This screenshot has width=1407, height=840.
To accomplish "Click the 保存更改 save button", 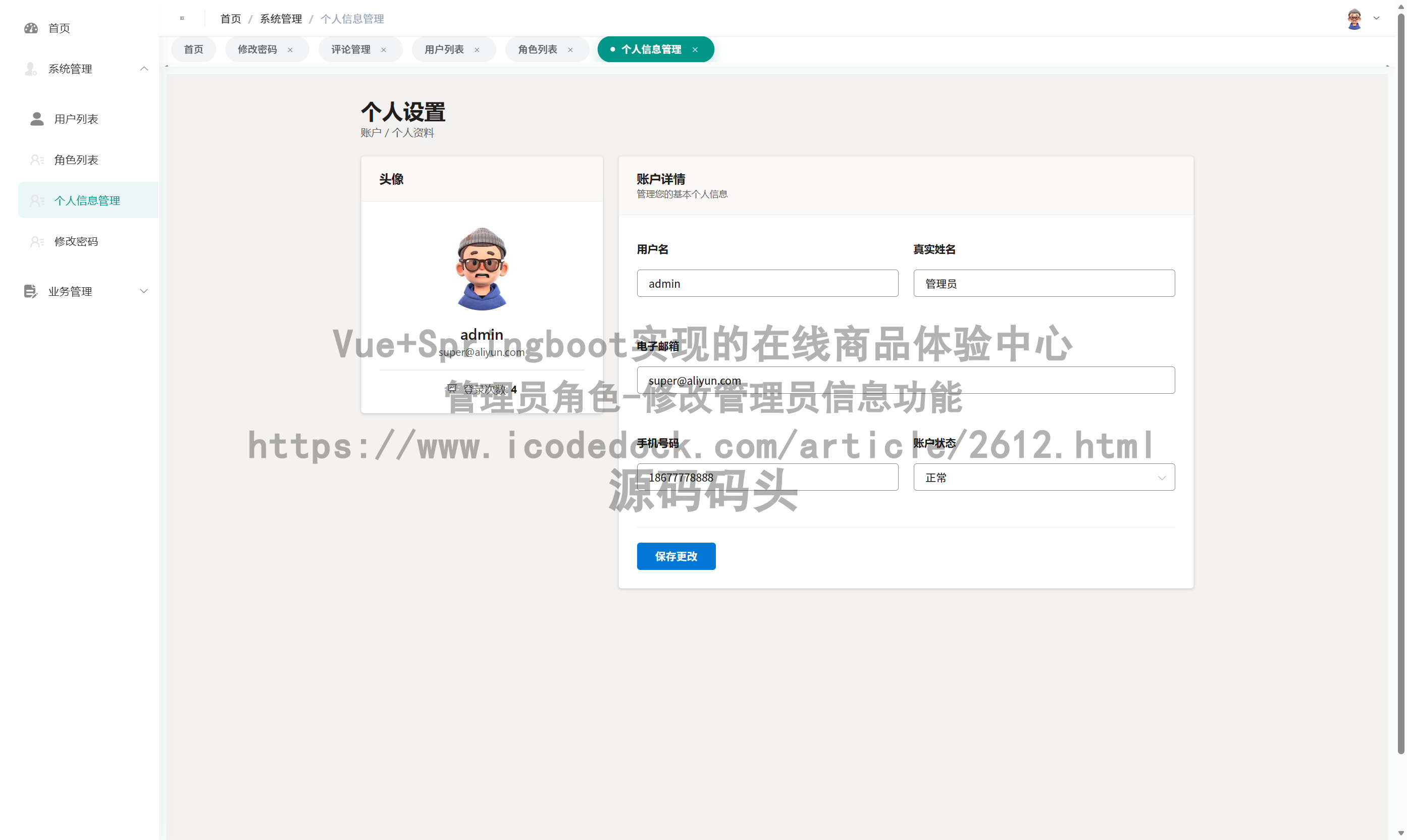I will tap(676, 556).
